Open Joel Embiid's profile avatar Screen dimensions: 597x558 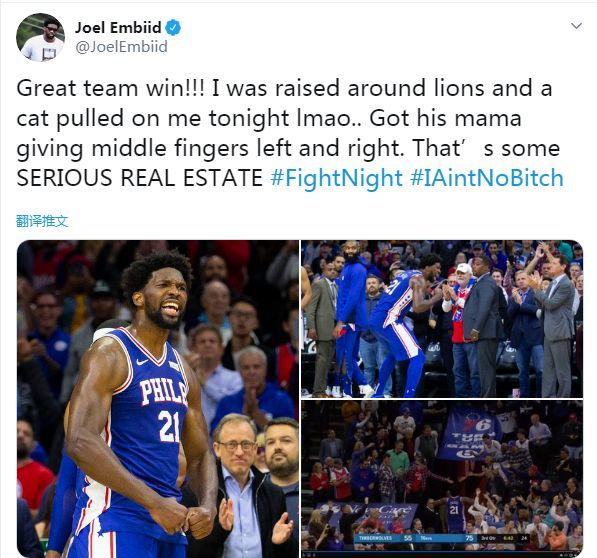click(40, 37)
